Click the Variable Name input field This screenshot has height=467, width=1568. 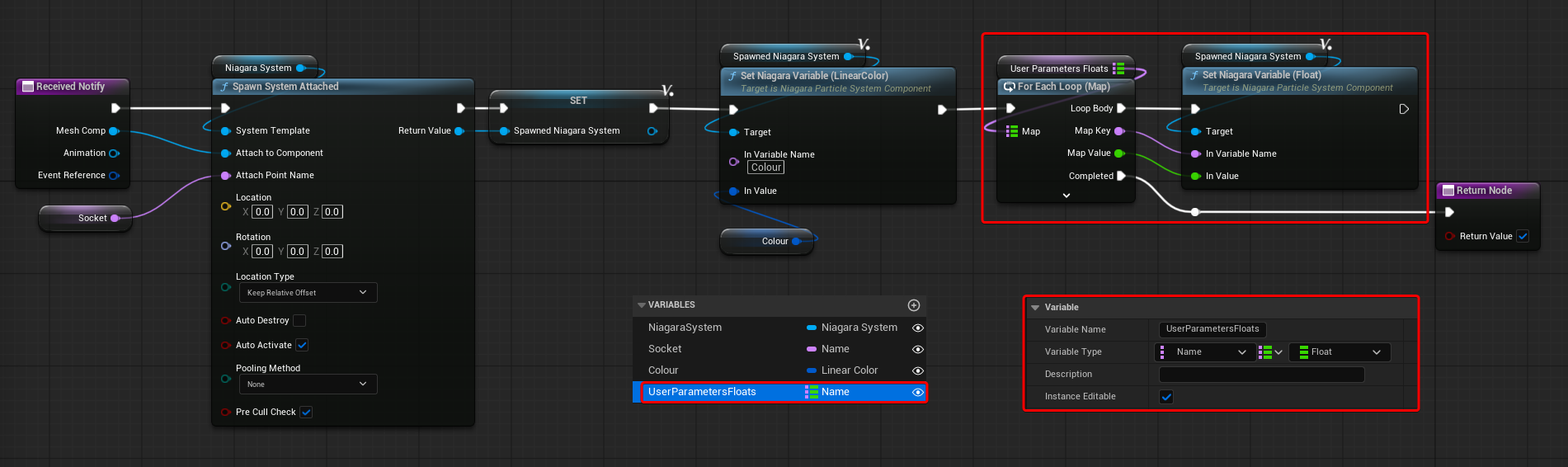coord(1212,329)
